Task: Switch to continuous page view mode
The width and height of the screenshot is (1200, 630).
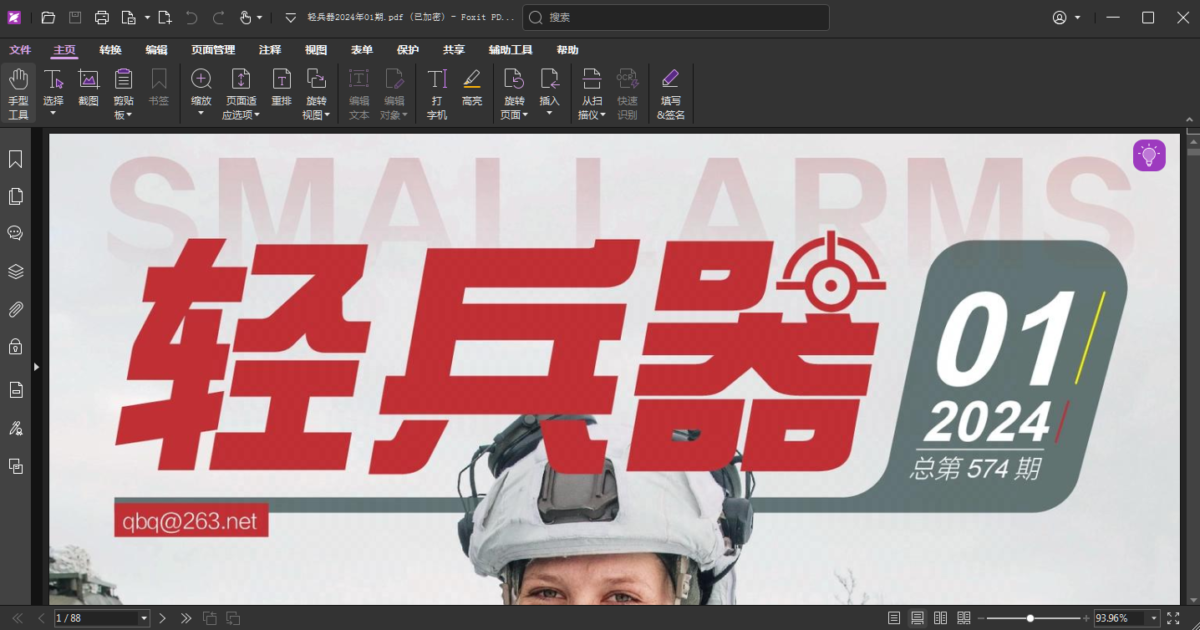Action: click(916, 618)
